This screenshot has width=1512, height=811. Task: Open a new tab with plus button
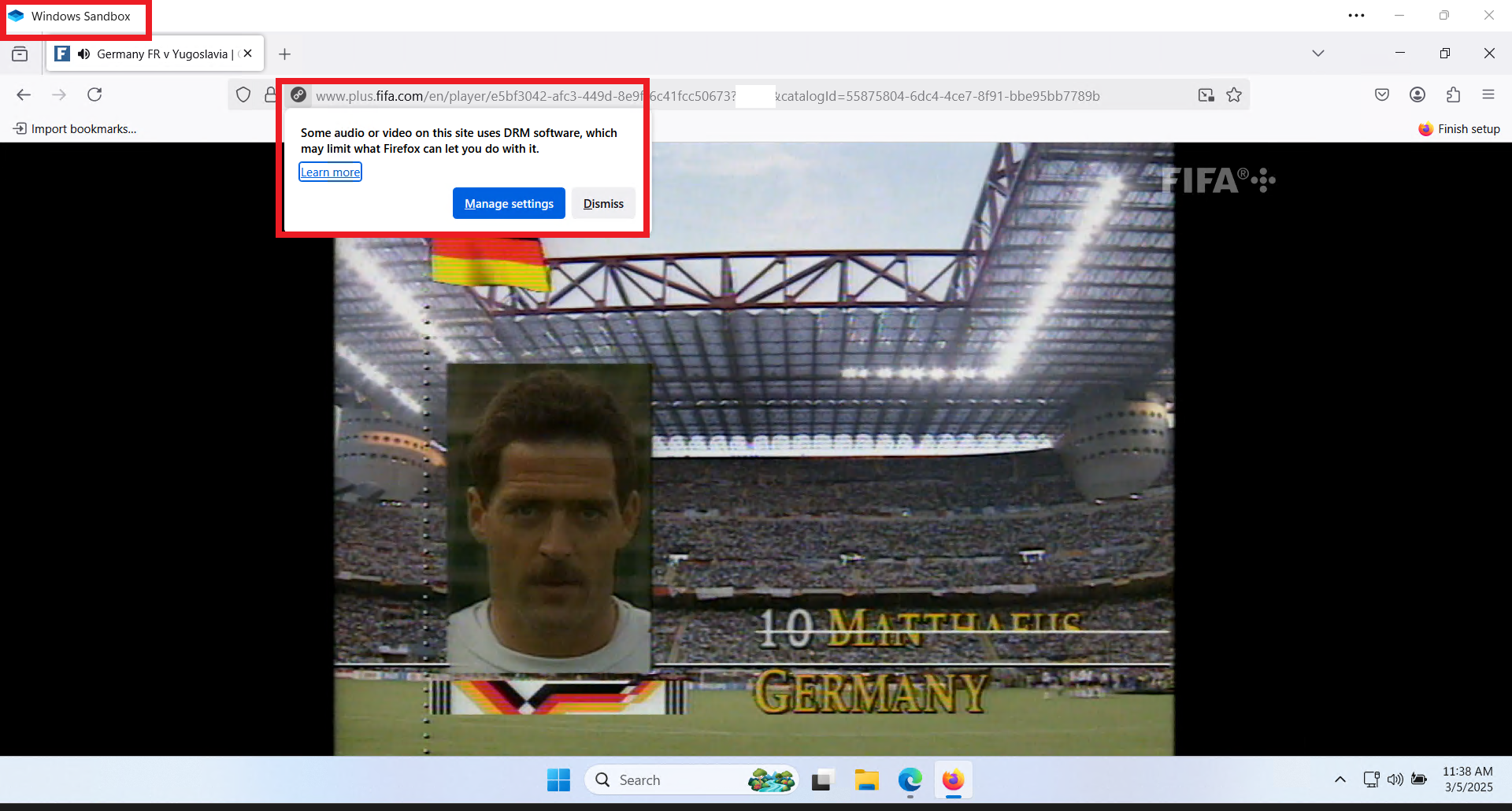(285, 54)
